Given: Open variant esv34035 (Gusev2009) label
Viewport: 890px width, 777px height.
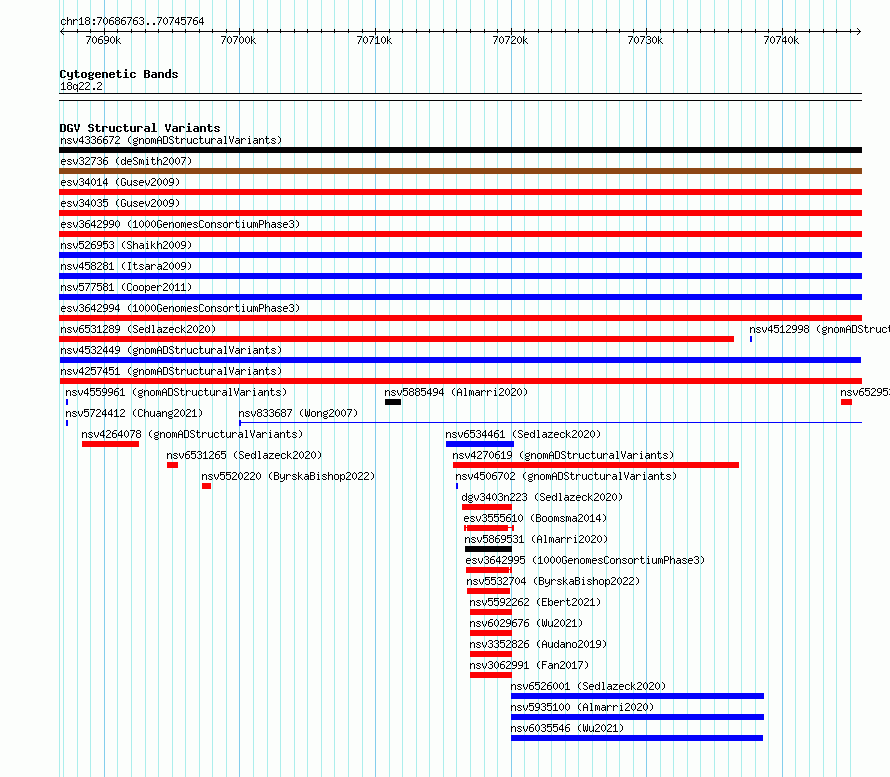Looking at the screenshot, I should tap(120, 203).
